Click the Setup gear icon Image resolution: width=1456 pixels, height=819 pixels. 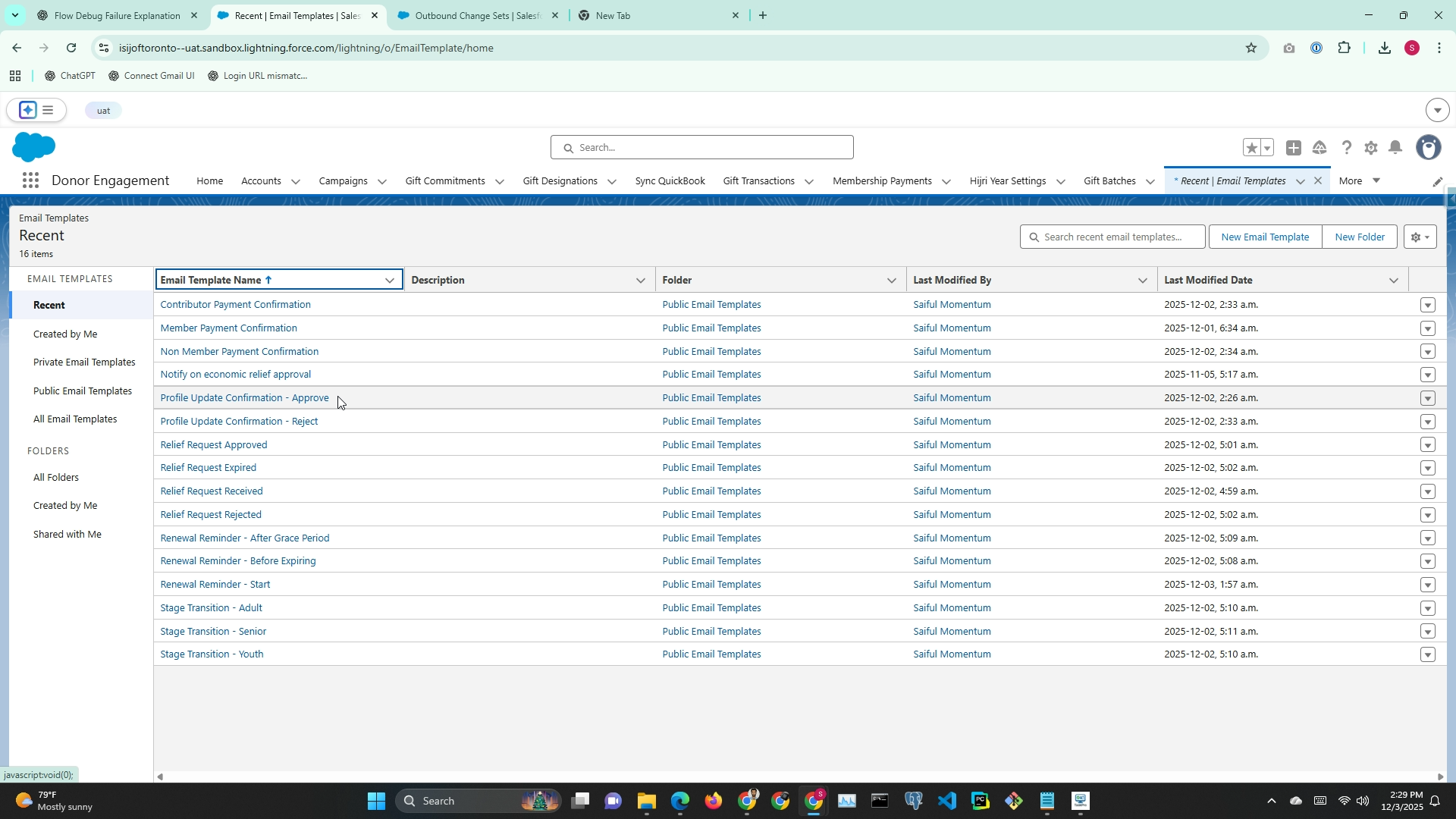pyautogui.click(x=1370, y=148)
